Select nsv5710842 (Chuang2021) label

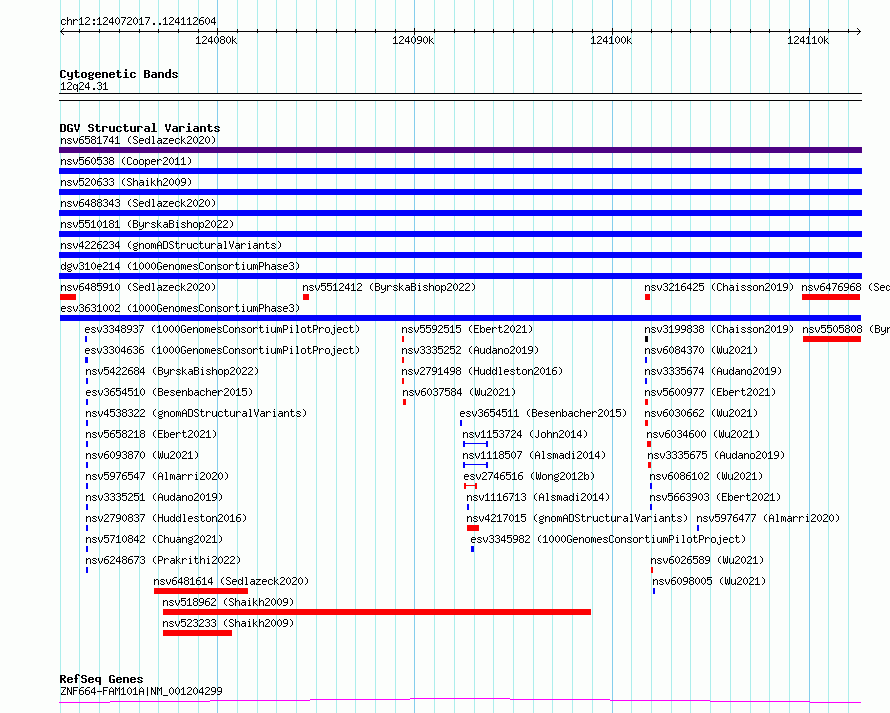[154, 539]
